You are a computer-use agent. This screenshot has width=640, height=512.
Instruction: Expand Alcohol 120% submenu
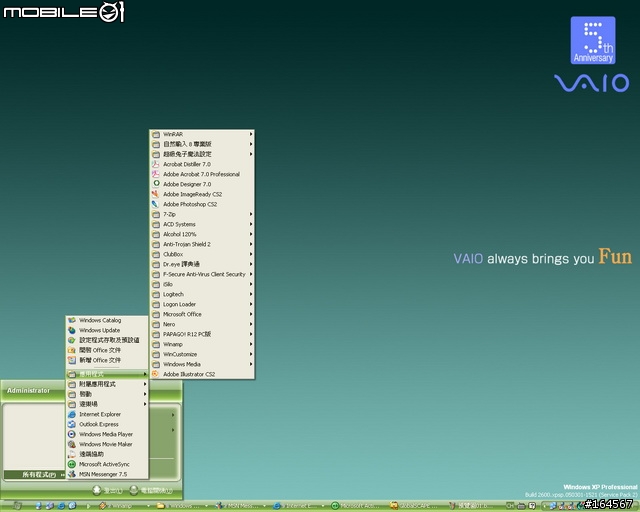(x=202, y=234)
